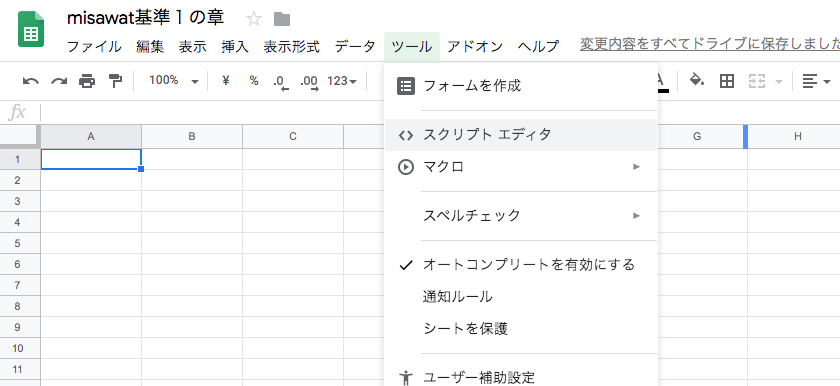Open the 編集 menu
Image resolution: width=840 pixels, height=386 pixels.
point(150,47)
